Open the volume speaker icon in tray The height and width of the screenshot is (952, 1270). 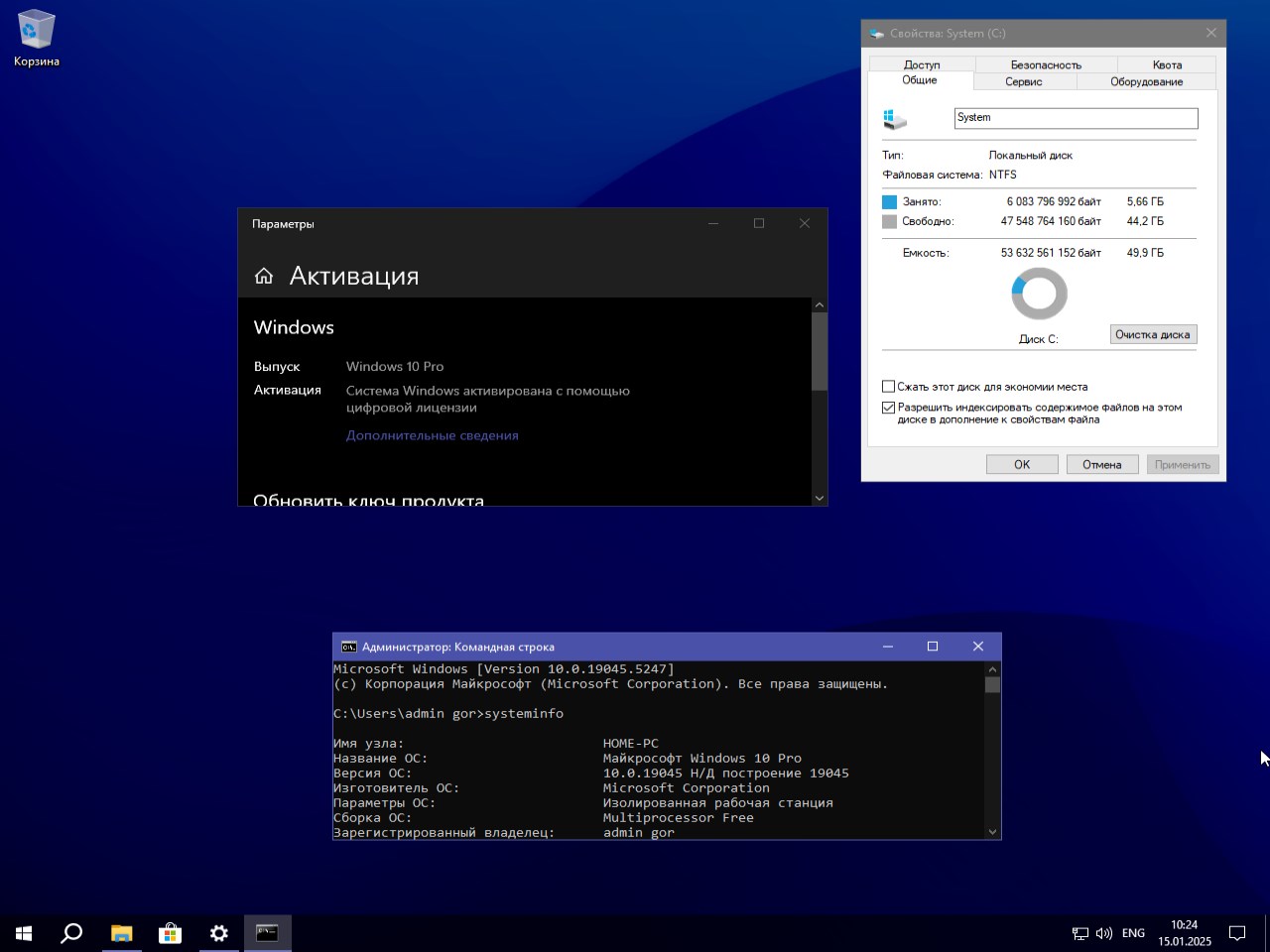[1104, 933]
